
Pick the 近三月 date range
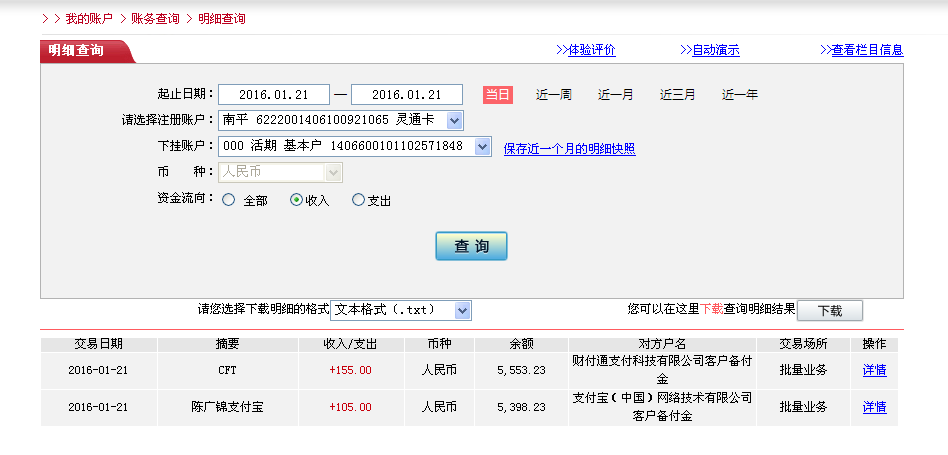677,95
